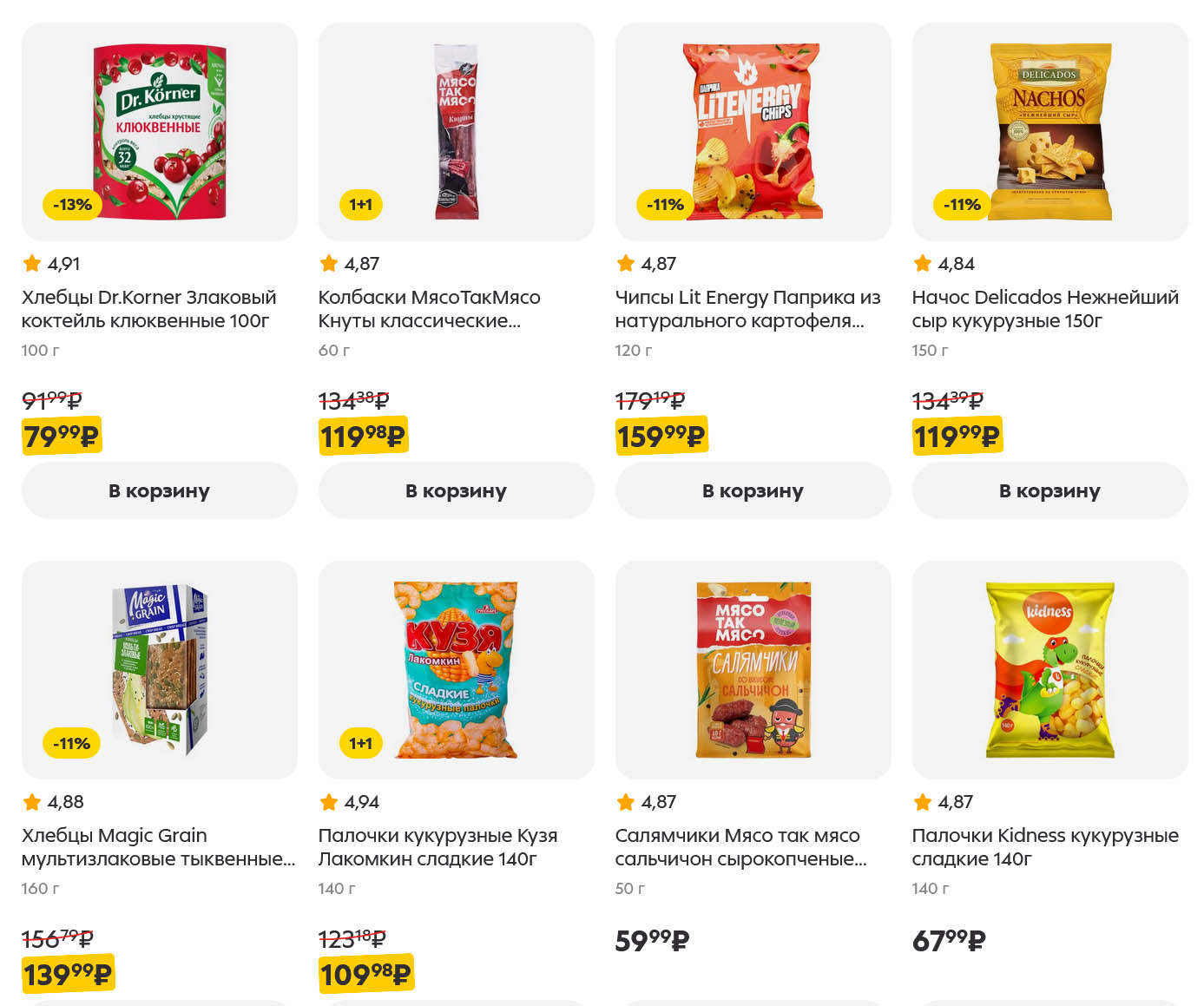This screenshot has height=1006, width=1204.
Task: Open МясоТакМясо Кнуты sausage product image
Action: point(457,131)
